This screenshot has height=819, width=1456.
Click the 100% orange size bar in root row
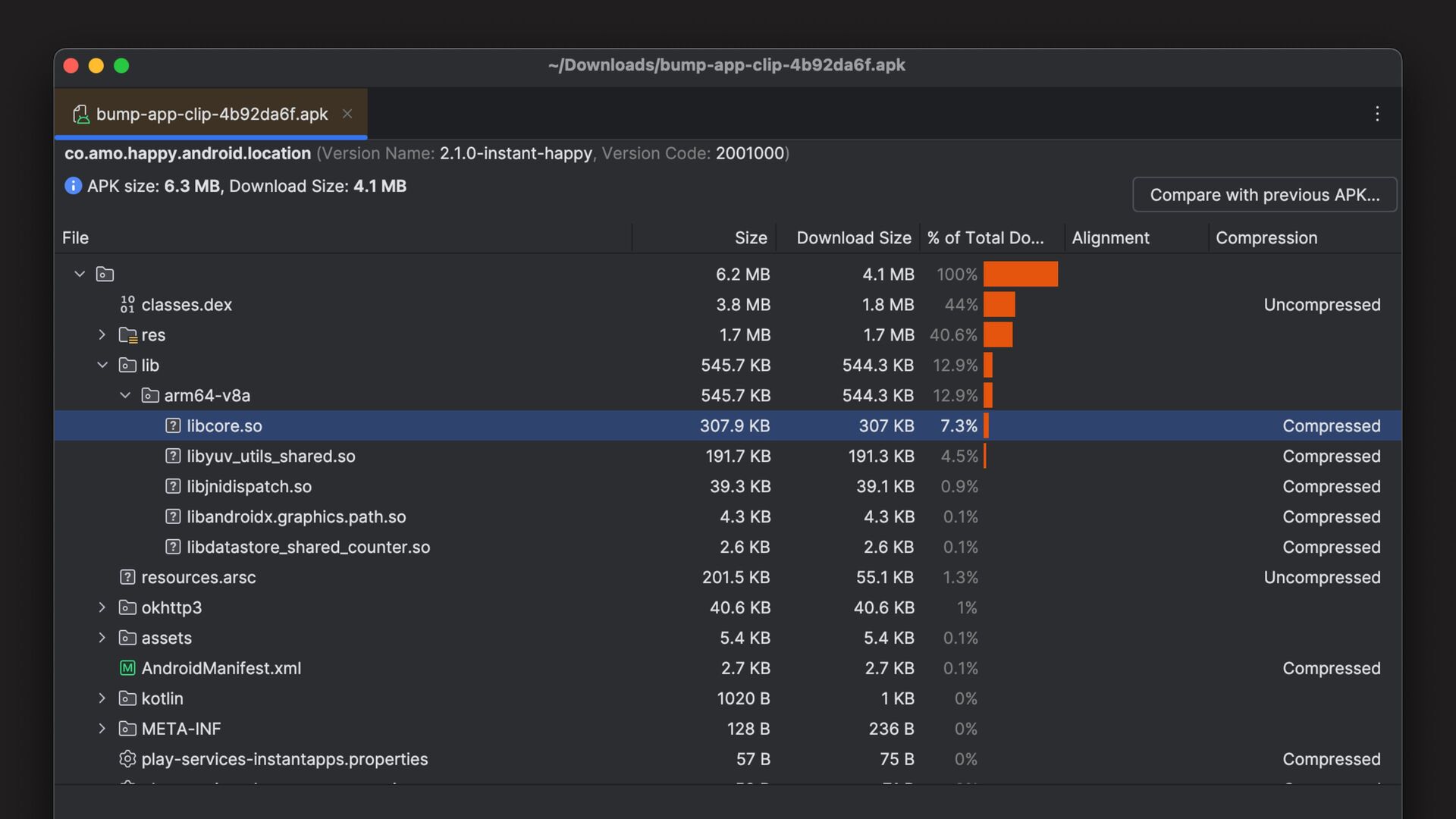(1020, 274)
